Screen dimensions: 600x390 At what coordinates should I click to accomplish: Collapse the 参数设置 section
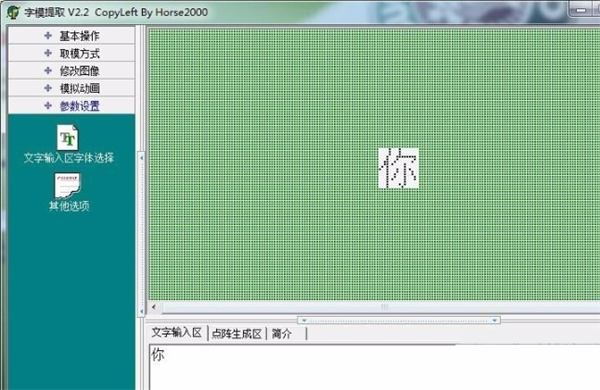pos(72,106)
